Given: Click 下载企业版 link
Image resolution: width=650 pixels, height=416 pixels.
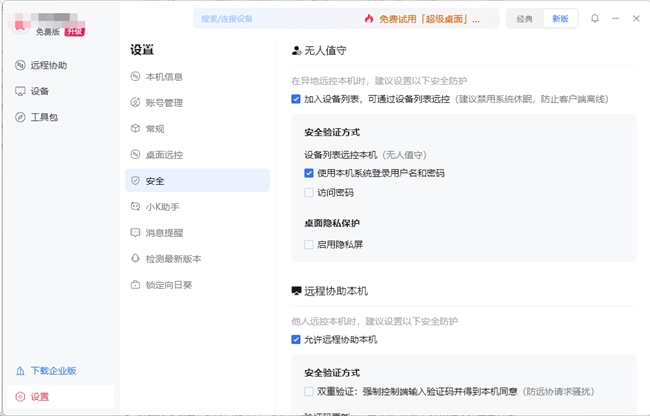Looking at the screenshot, I should tap(52, 371).
